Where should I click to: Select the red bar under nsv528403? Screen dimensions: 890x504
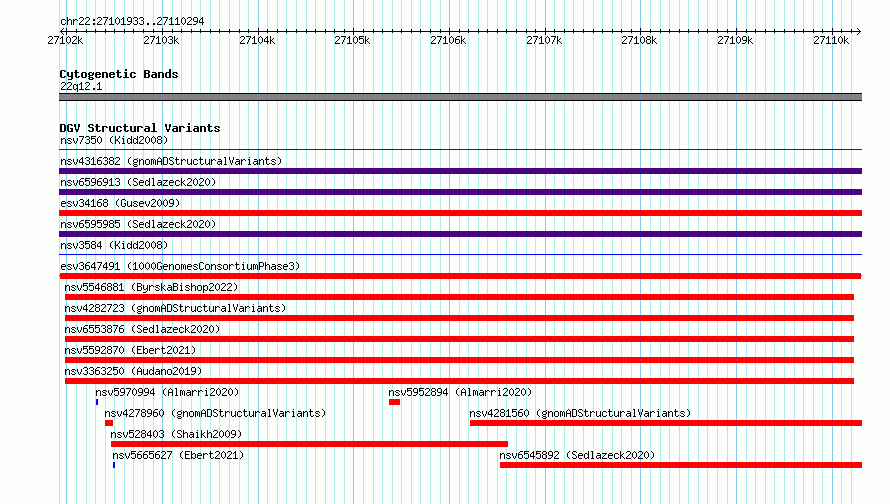[309, 444]
